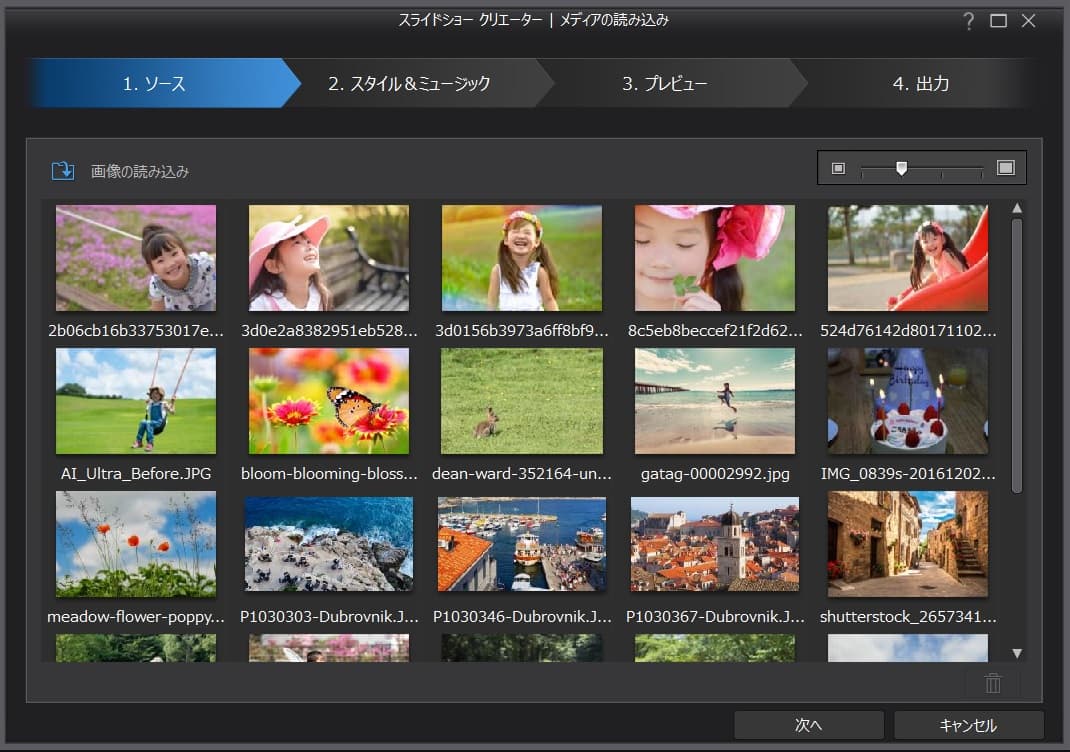The image size is (1070, 752).
Task: Click the small thumbnail size icon
Action: 838,168
